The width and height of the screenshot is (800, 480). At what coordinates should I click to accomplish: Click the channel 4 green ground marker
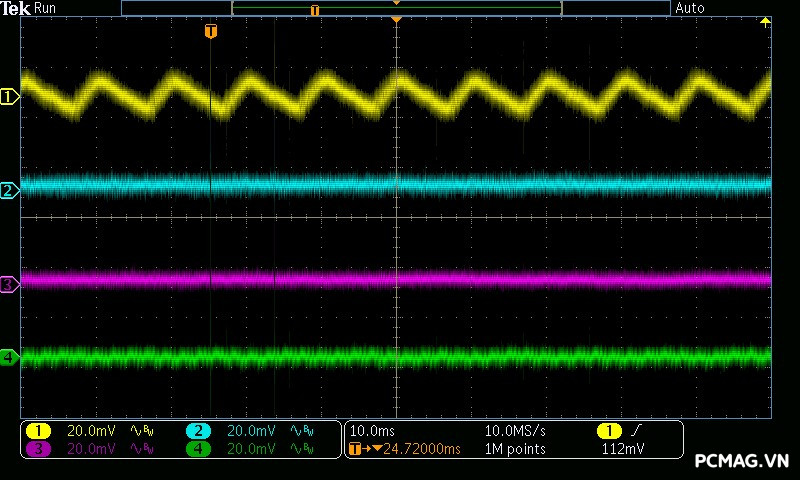point(9,357)
